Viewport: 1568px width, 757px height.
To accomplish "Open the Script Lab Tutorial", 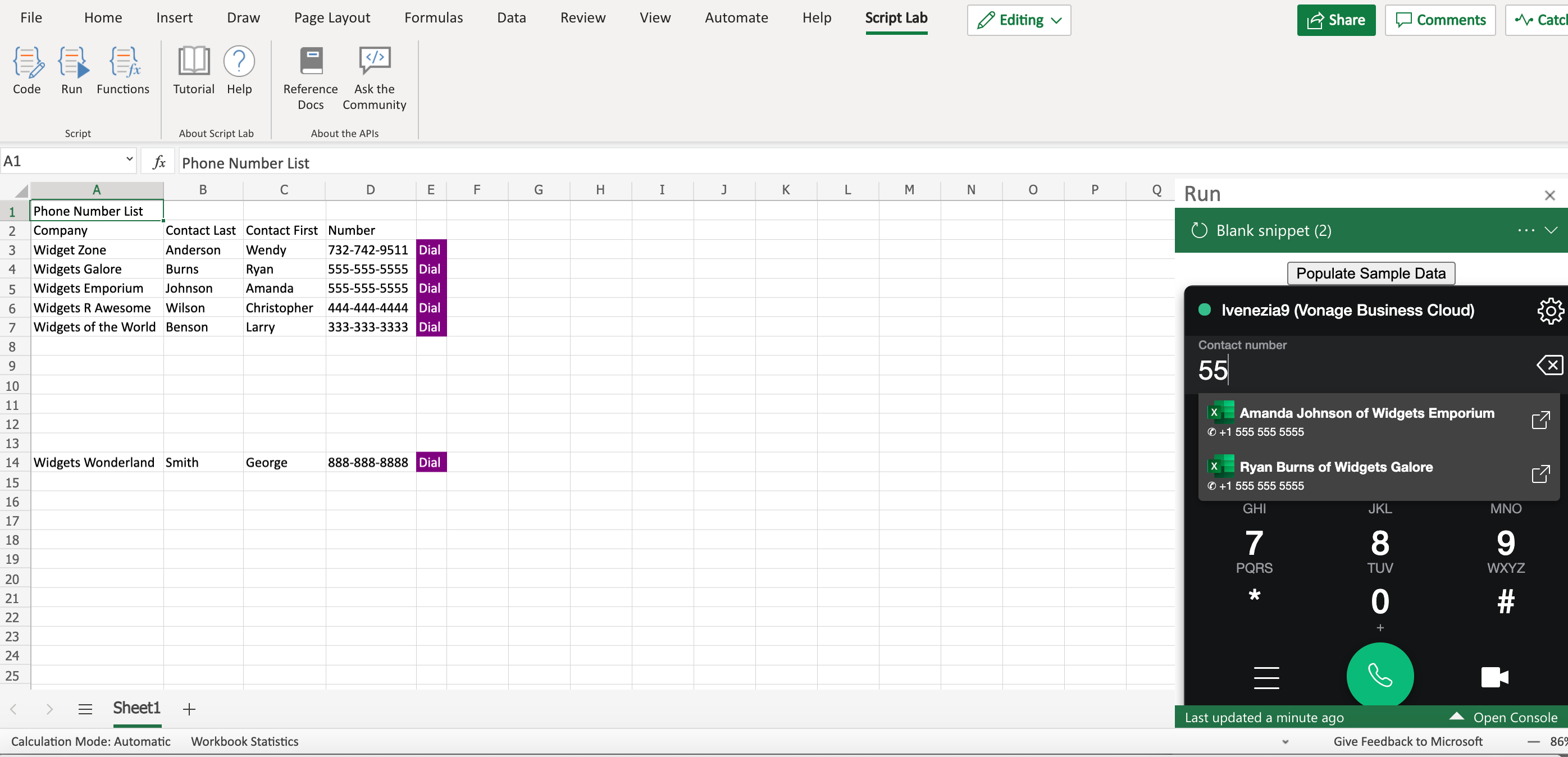I will [194, 70].
